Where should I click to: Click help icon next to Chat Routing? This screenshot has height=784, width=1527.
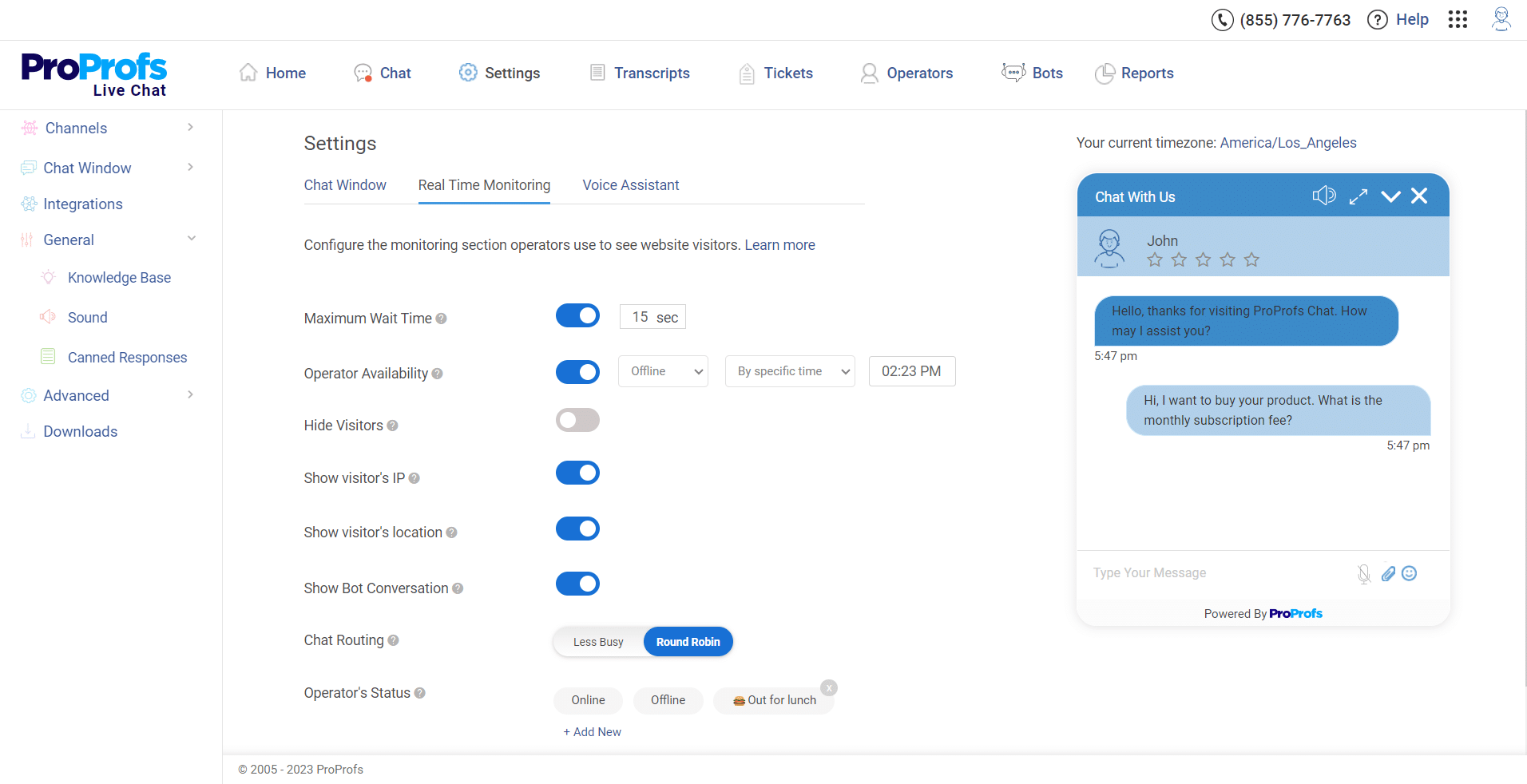393,640
